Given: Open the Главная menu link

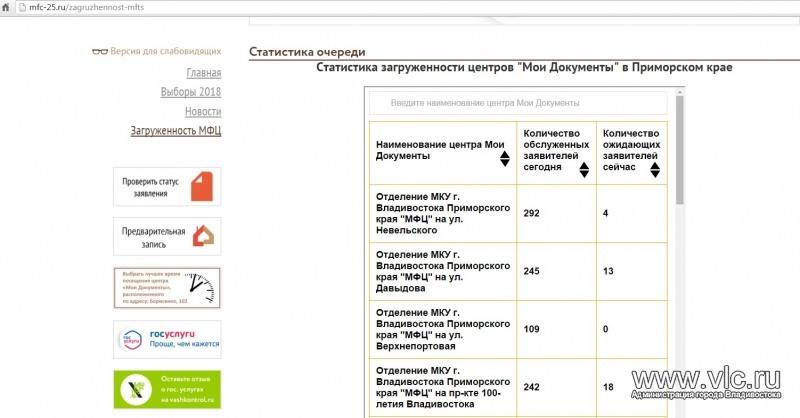Looking at the screenshot, I should (203, 73).
